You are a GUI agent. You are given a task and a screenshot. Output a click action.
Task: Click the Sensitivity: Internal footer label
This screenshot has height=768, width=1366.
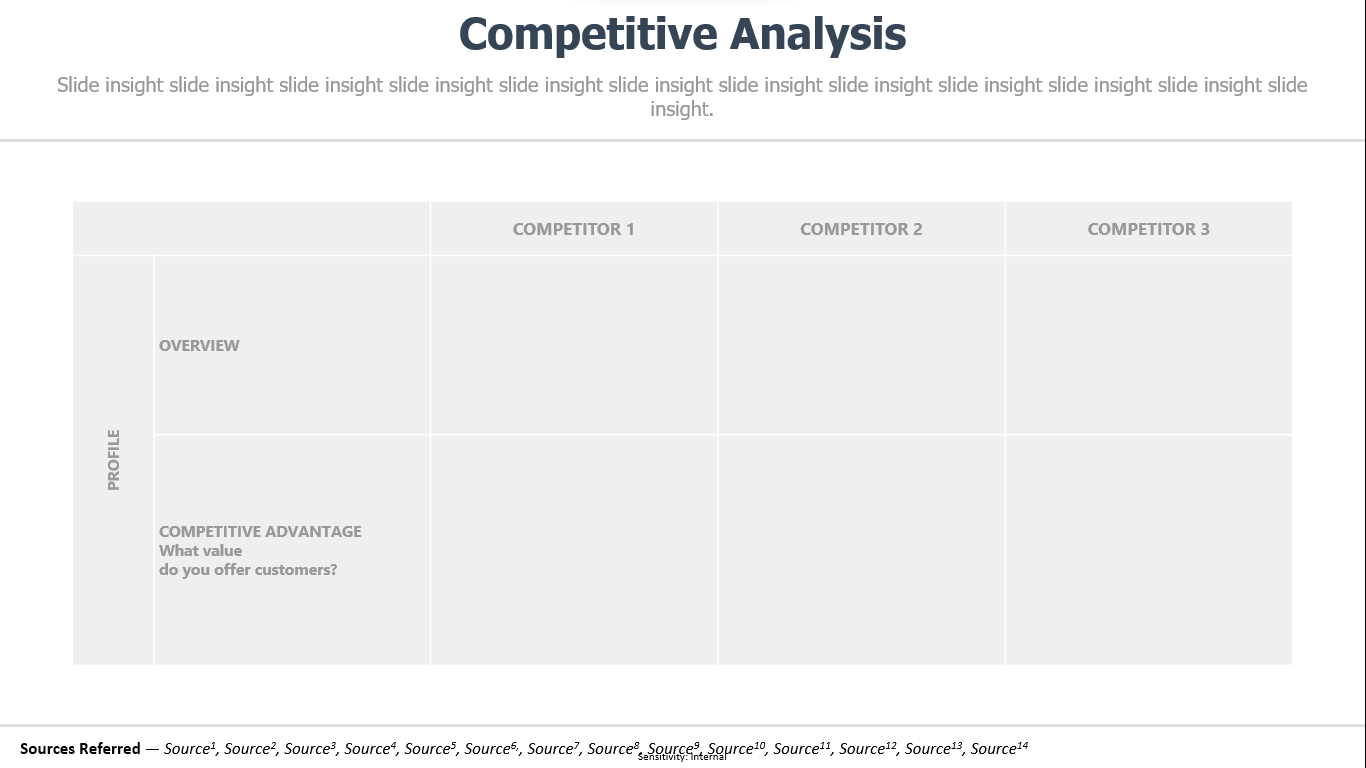click(682, 757)
